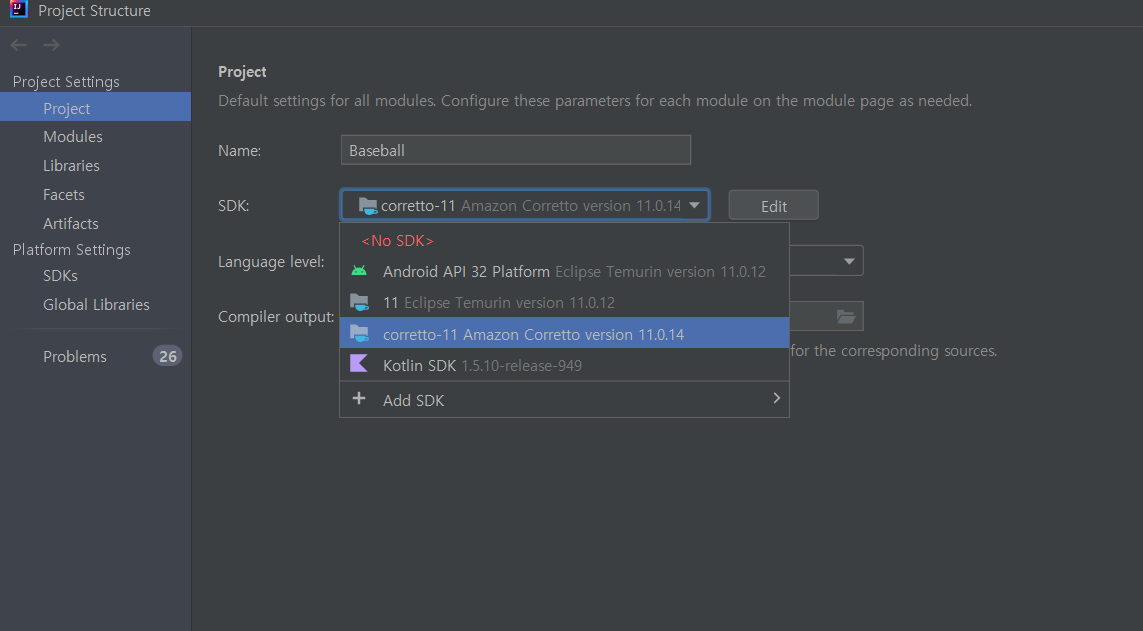Open the Add SDK menu entry
This screenshot has width=1143, height=631.
tap(564, 399)
